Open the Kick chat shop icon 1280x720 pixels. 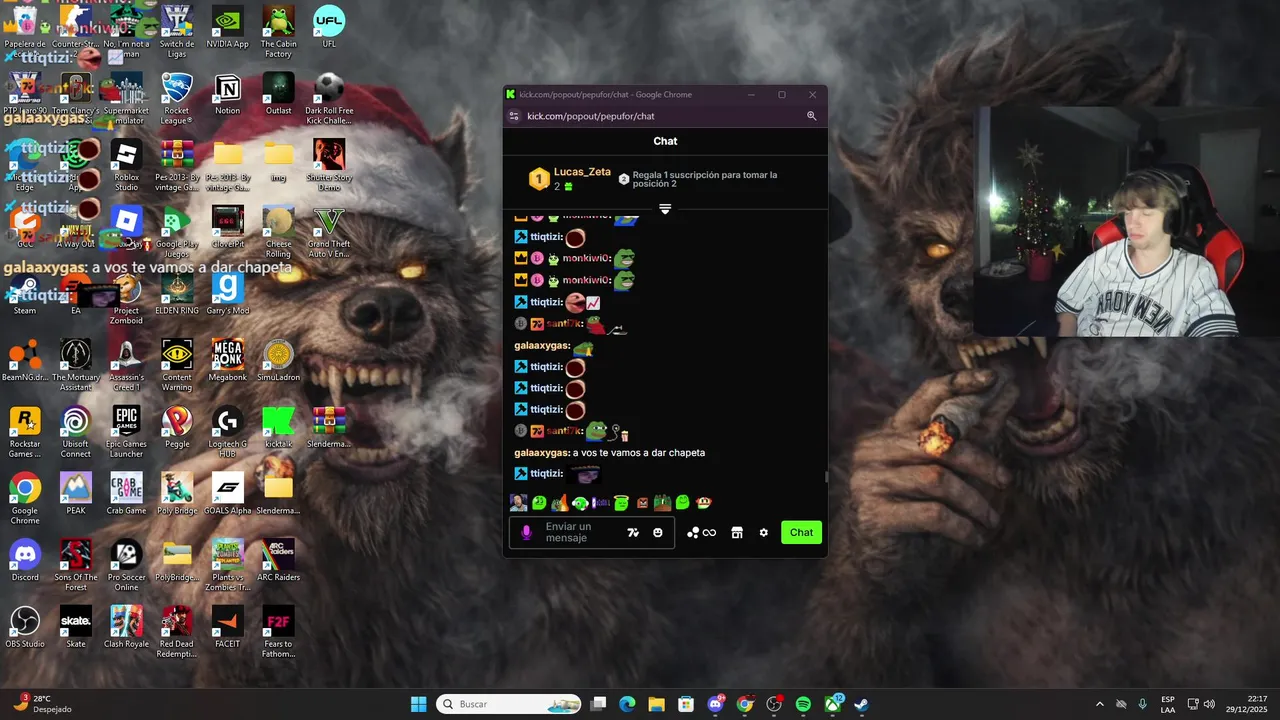click(737, 533)
